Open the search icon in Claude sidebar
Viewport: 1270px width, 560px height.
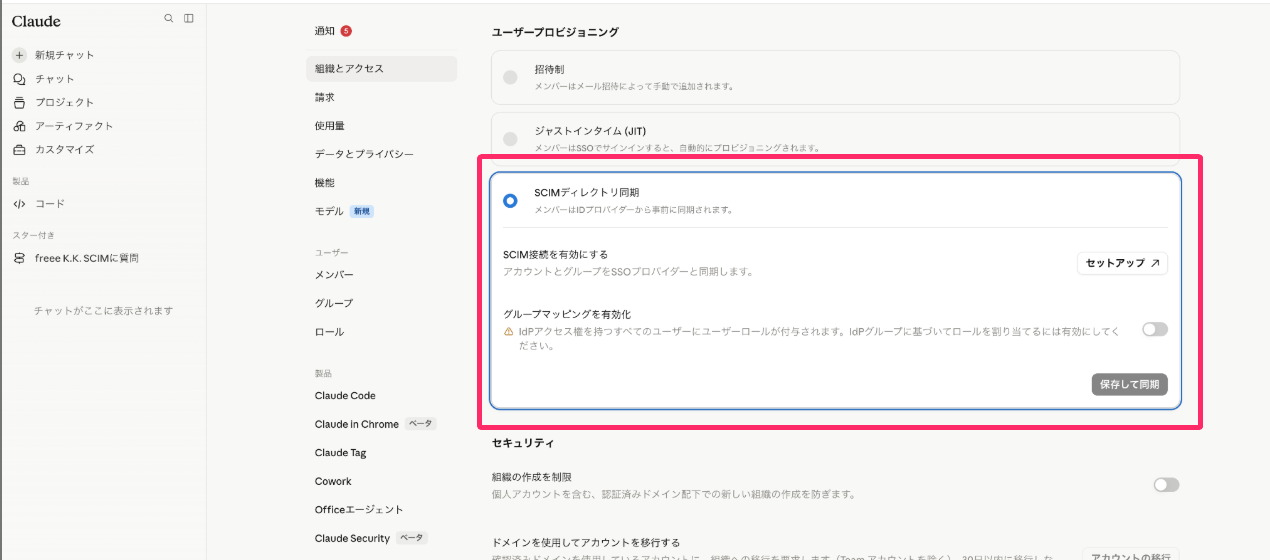click(x=168, y=18)
